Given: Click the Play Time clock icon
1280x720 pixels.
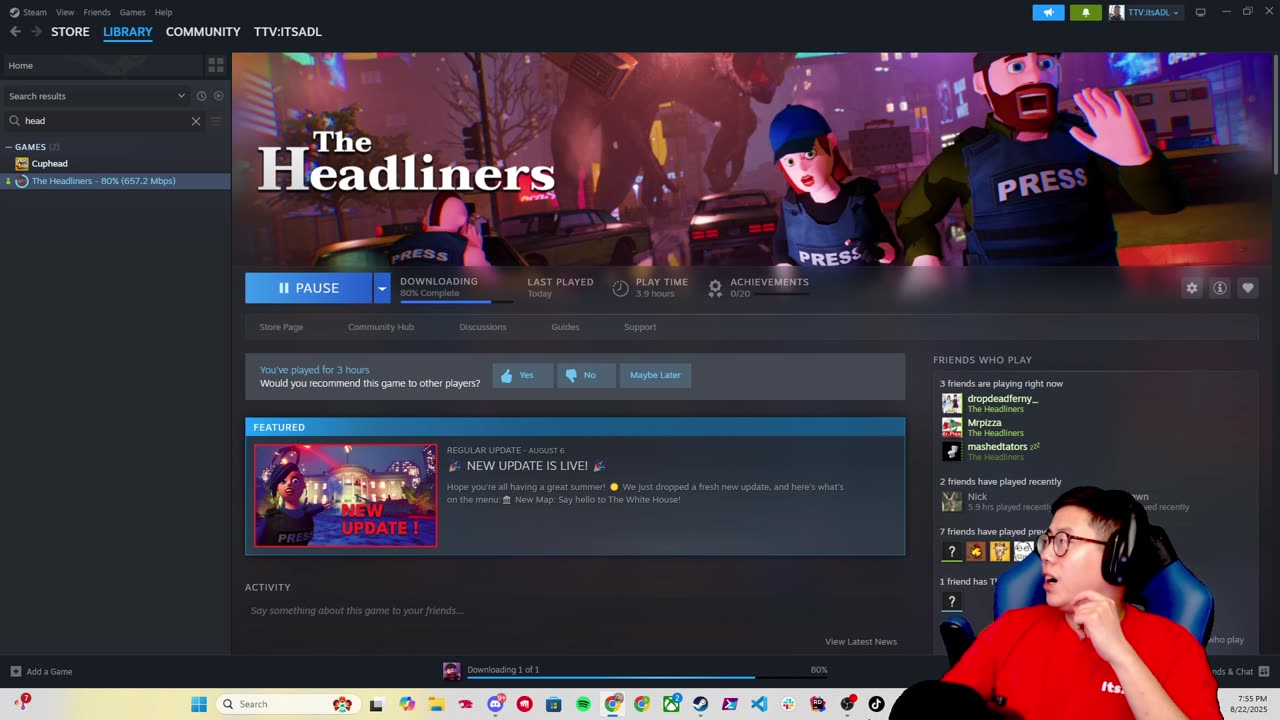Looking at the screenshot, I should 620,288.
